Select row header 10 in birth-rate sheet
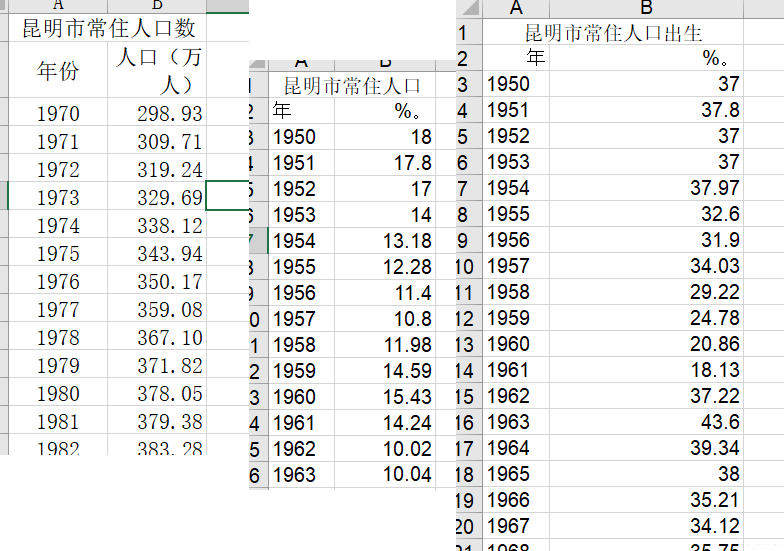 pos(469,266)
